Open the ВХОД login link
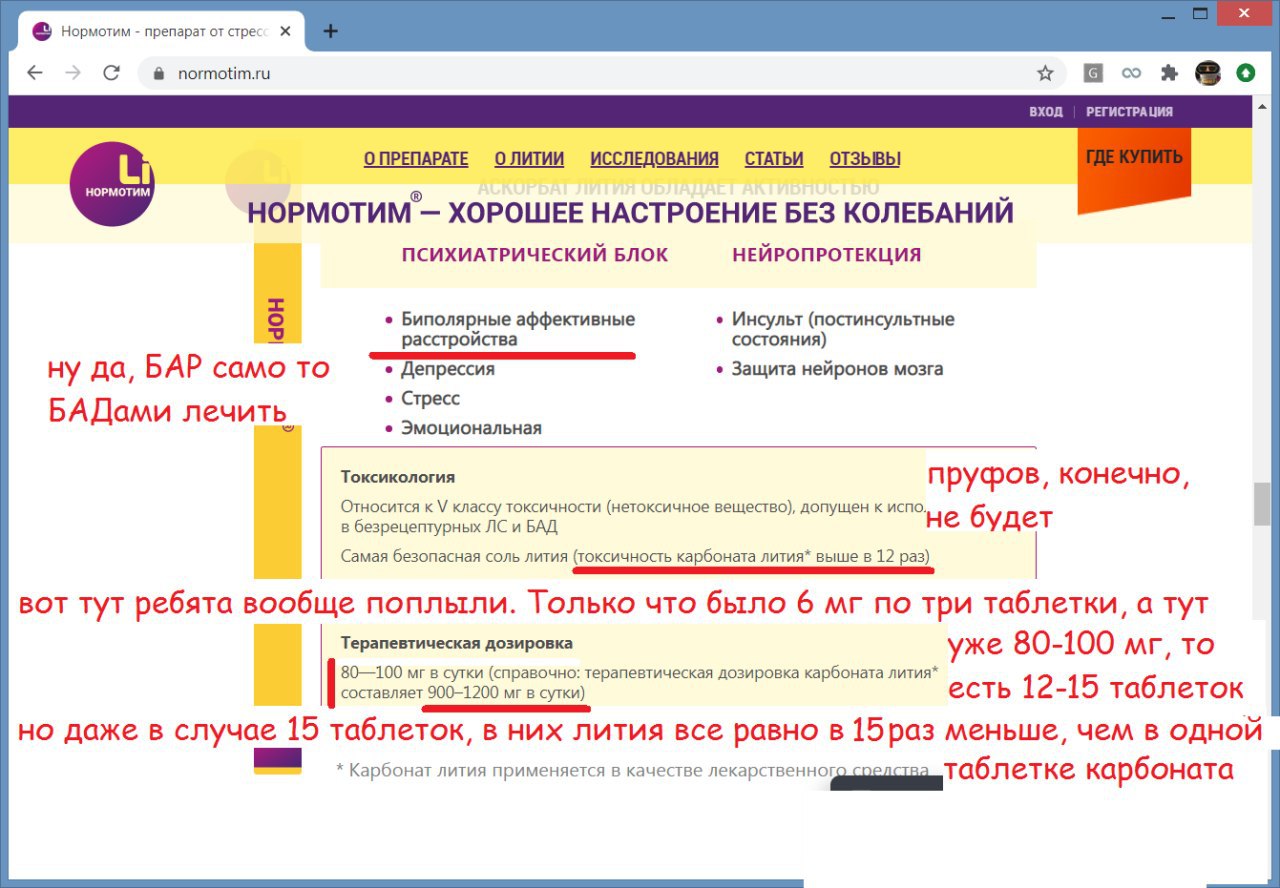The height and width of the screenshot is (888, 1280). pos(1046,111)
